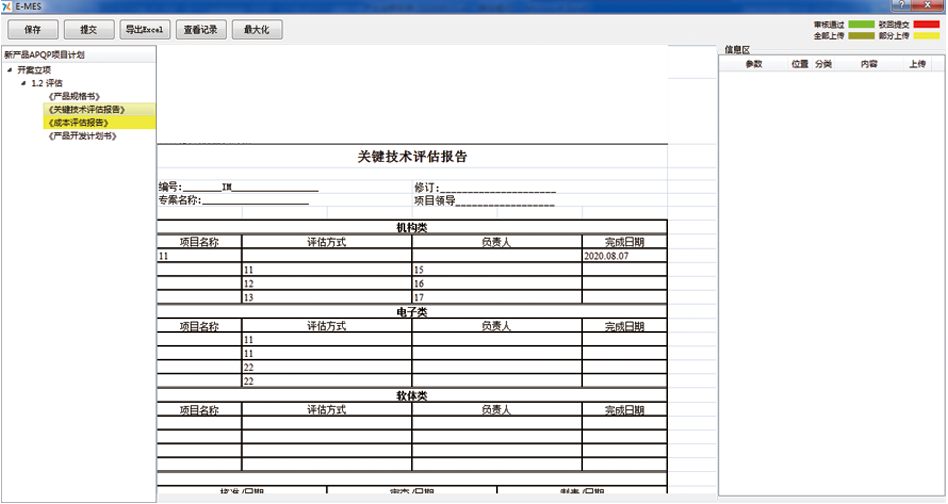This screenshot has height=504, width=948.
Task: Click the yellow 部分上传 color swatch
Action: coord(925,36)
